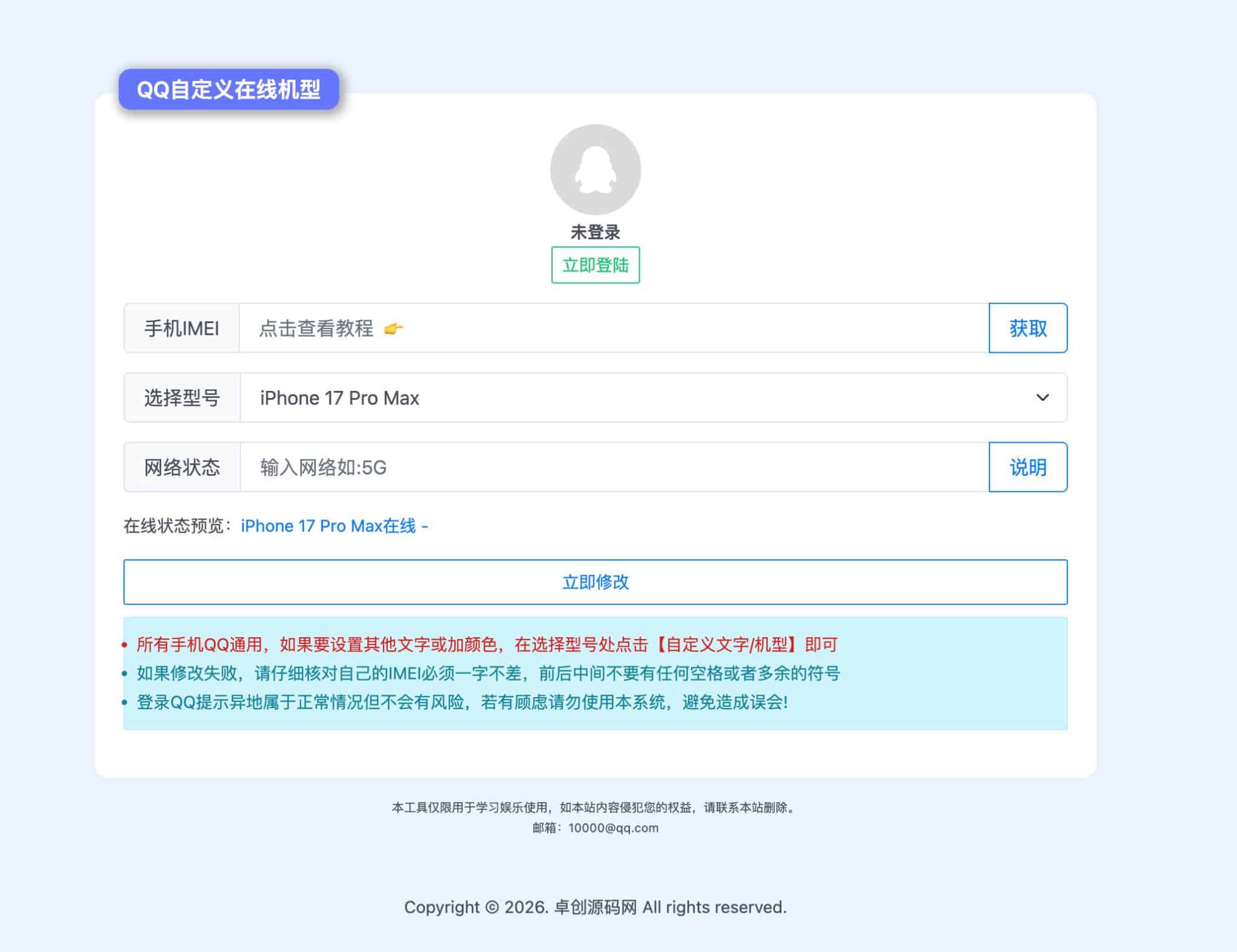Open the 选择型号 iPhone 17 Pro Max dropdown
Screen dimensions: 1237x952
(x=654, y=397)
